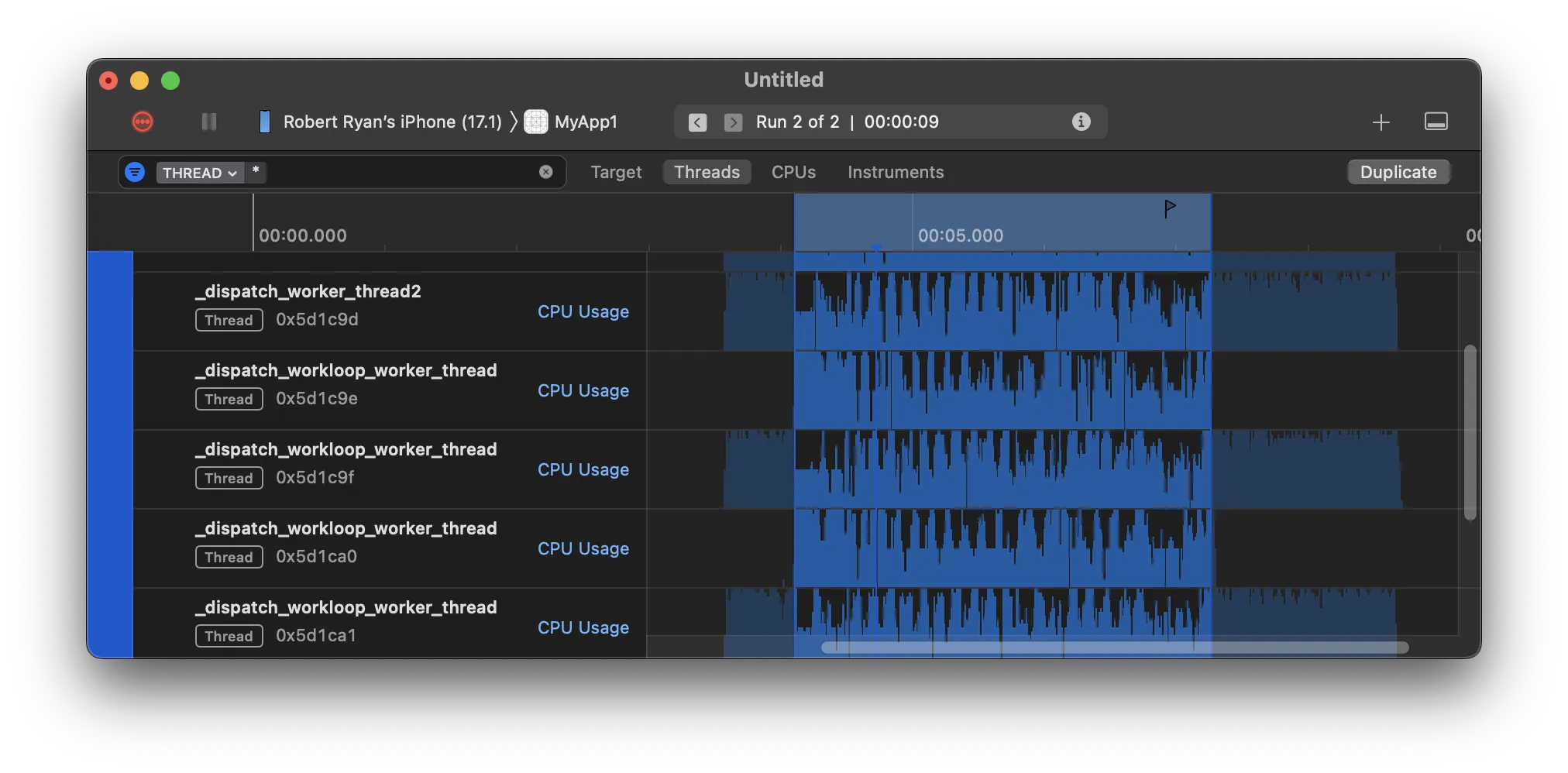The image size is (1568, 773).
Task: Clear the track filter field
Action: 546,172
